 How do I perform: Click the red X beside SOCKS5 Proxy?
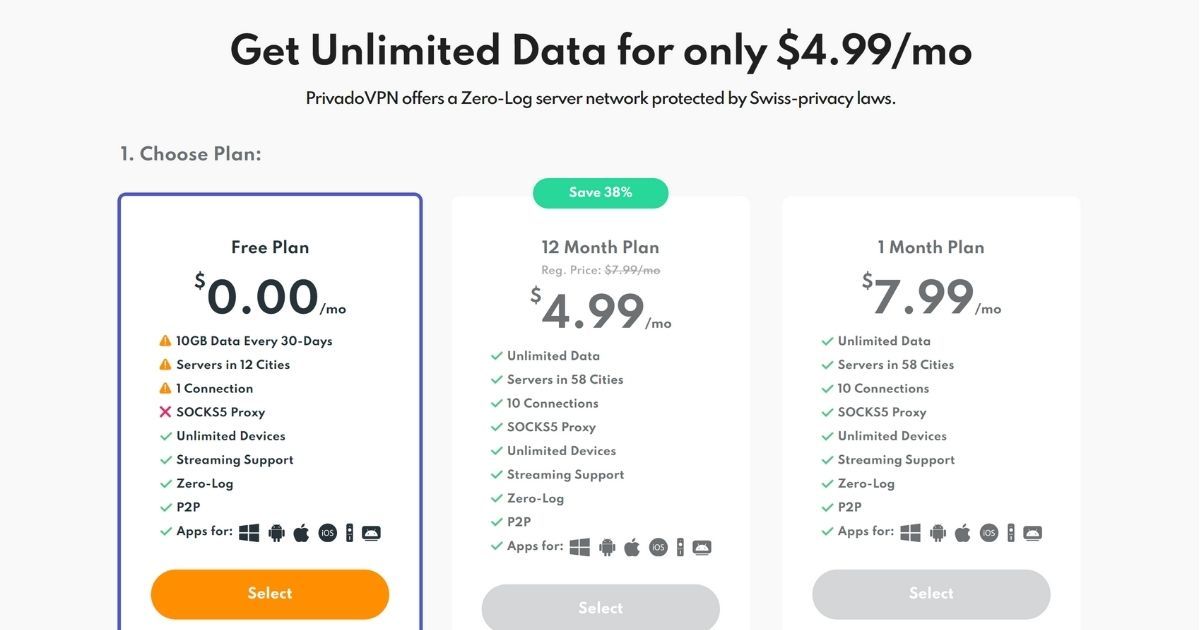pyautogui.click(x=166, y=412)
